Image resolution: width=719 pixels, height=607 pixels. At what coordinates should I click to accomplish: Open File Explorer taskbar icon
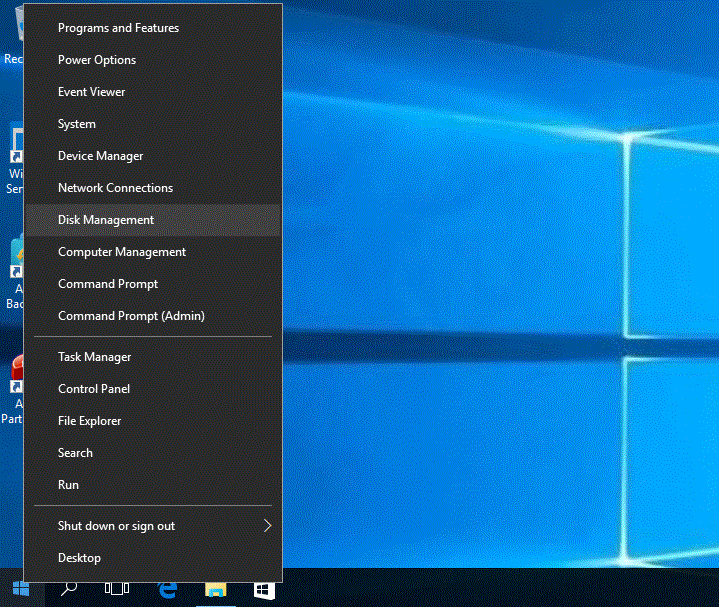tap(216, 591)
